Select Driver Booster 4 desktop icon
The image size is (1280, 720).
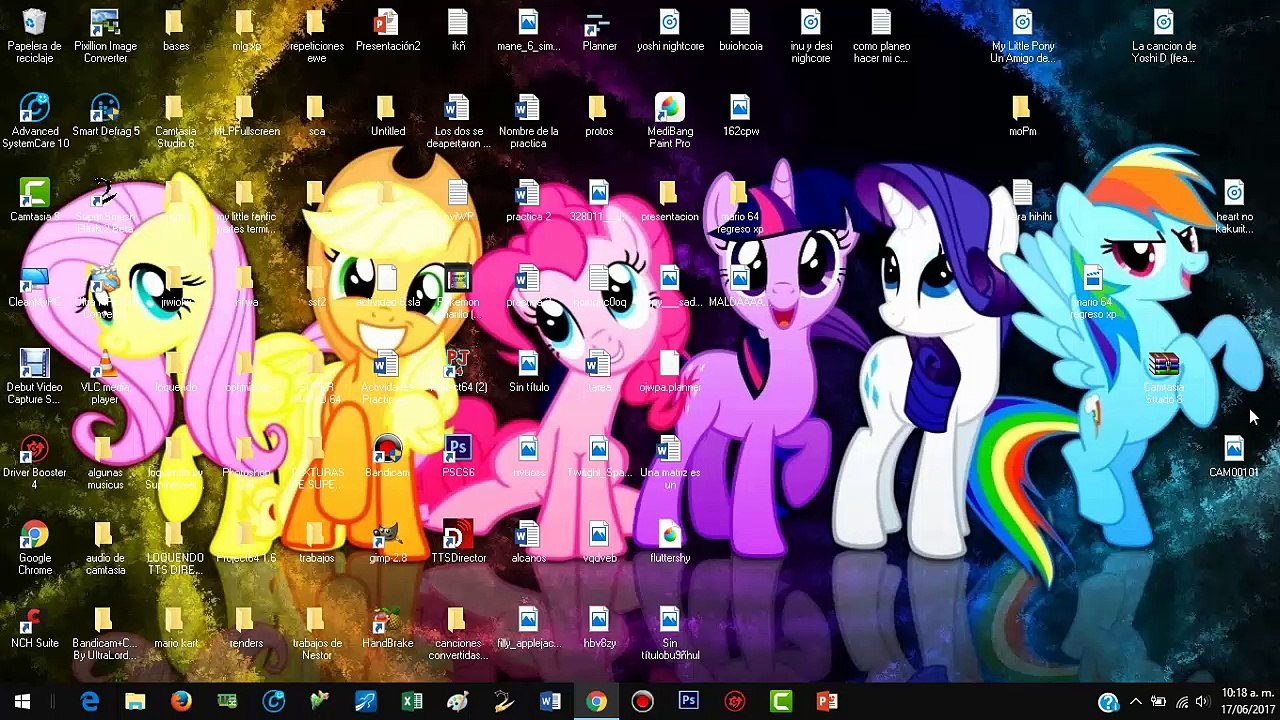point(35,462)
